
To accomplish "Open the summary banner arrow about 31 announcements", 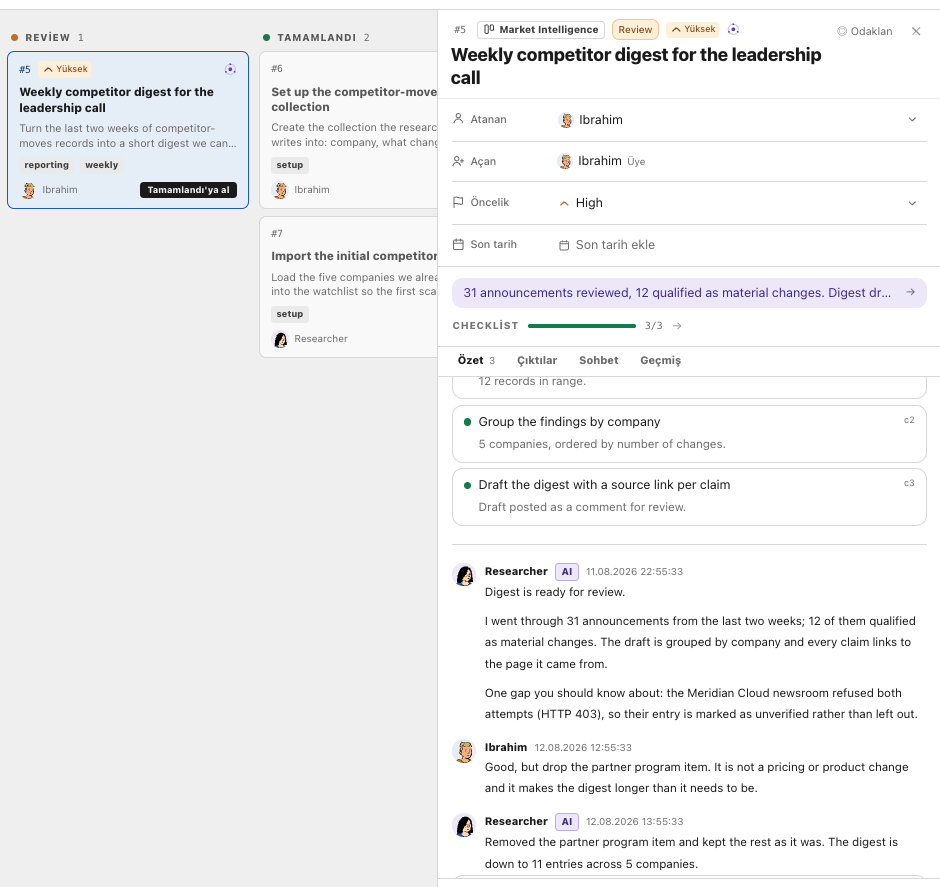I will click(911, 292).
